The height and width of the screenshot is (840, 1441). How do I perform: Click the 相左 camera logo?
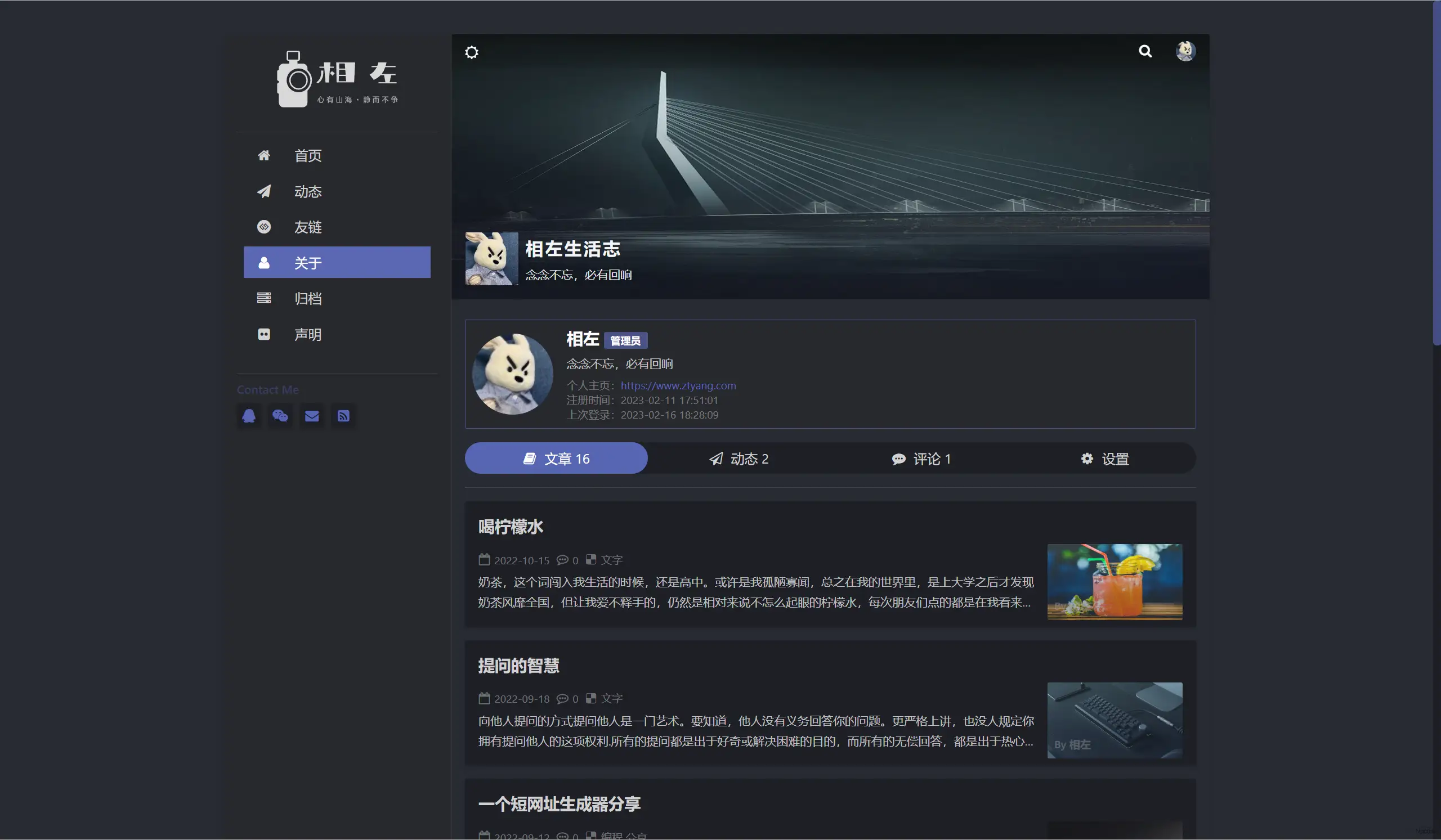[337, 79]
